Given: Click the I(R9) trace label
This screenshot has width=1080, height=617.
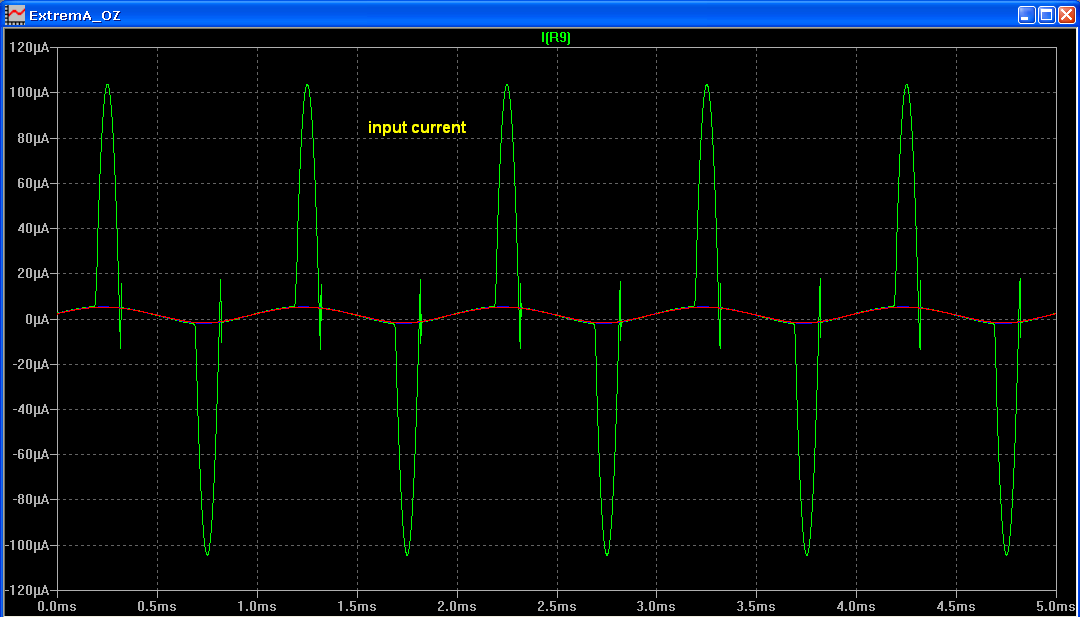Looking at the screenshot, I should click(557, 39).
